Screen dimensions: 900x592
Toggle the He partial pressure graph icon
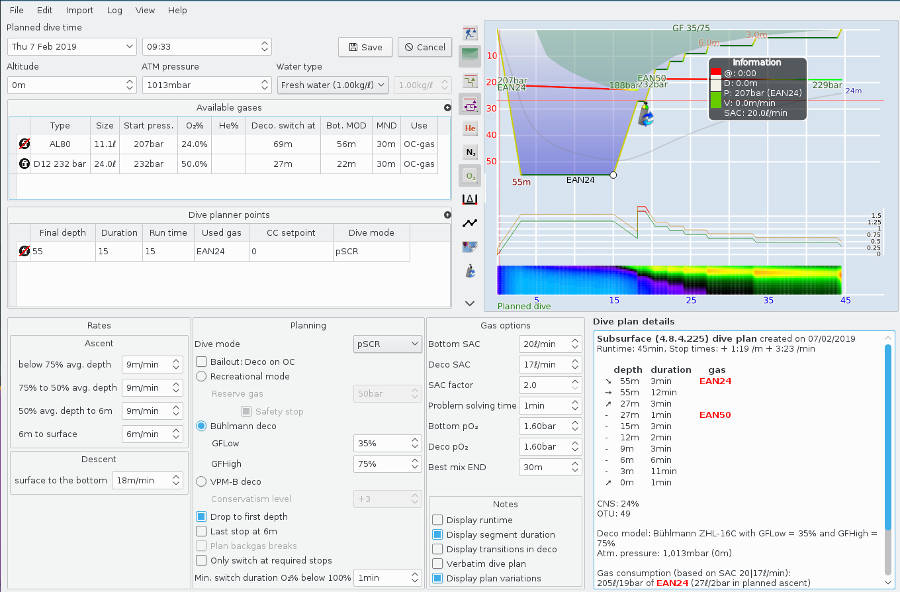click(x=470, y=128)
